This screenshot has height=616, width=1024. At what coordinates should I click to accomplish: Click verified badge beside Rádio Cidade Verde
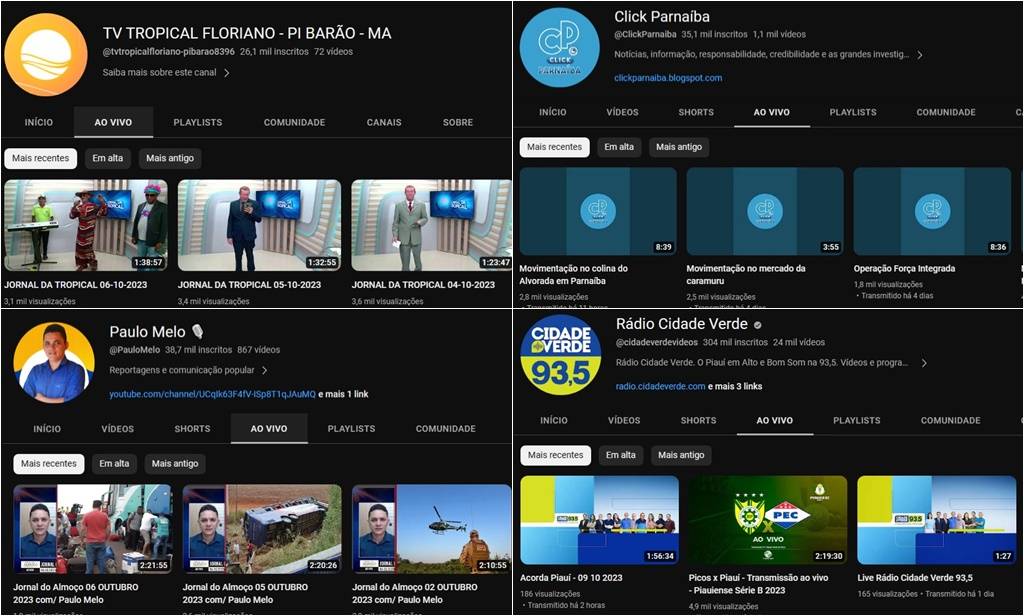tap(758, 325)
